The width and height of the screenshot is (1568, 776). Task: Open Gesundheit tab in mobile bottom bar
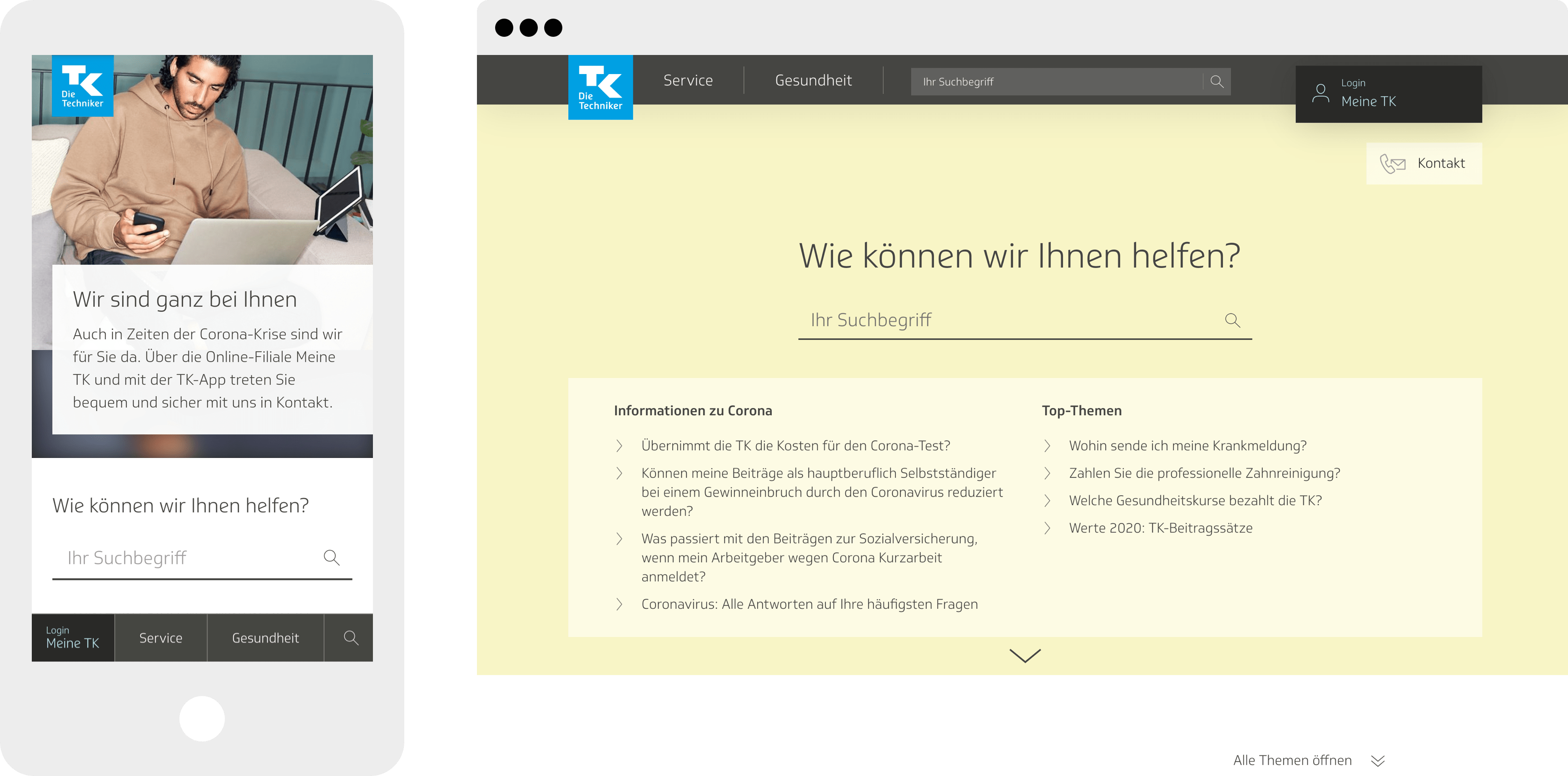[265, 638]
